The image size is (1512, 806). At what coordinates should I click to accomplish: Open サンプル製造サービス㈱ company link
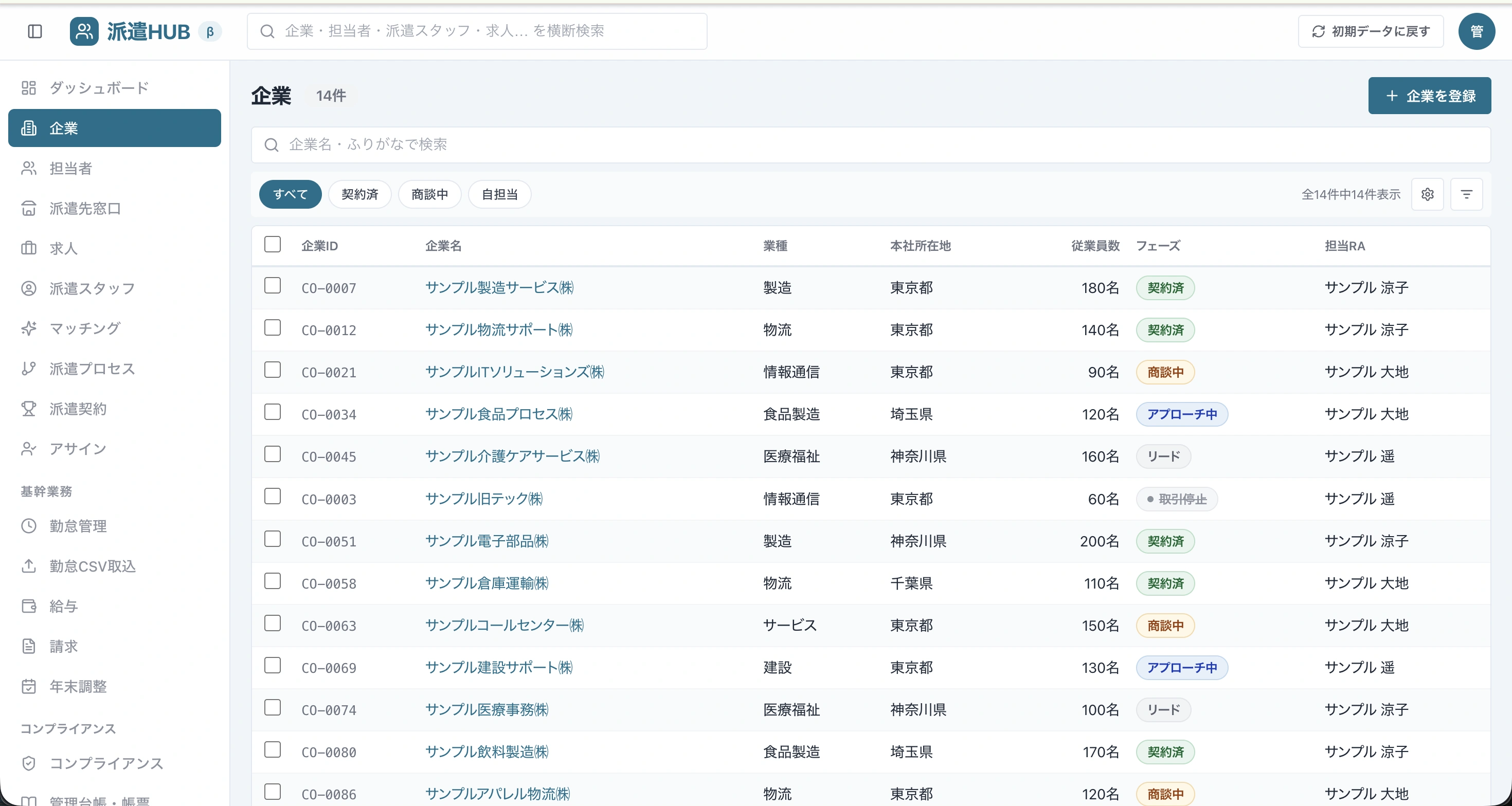(x=499, y=287)
